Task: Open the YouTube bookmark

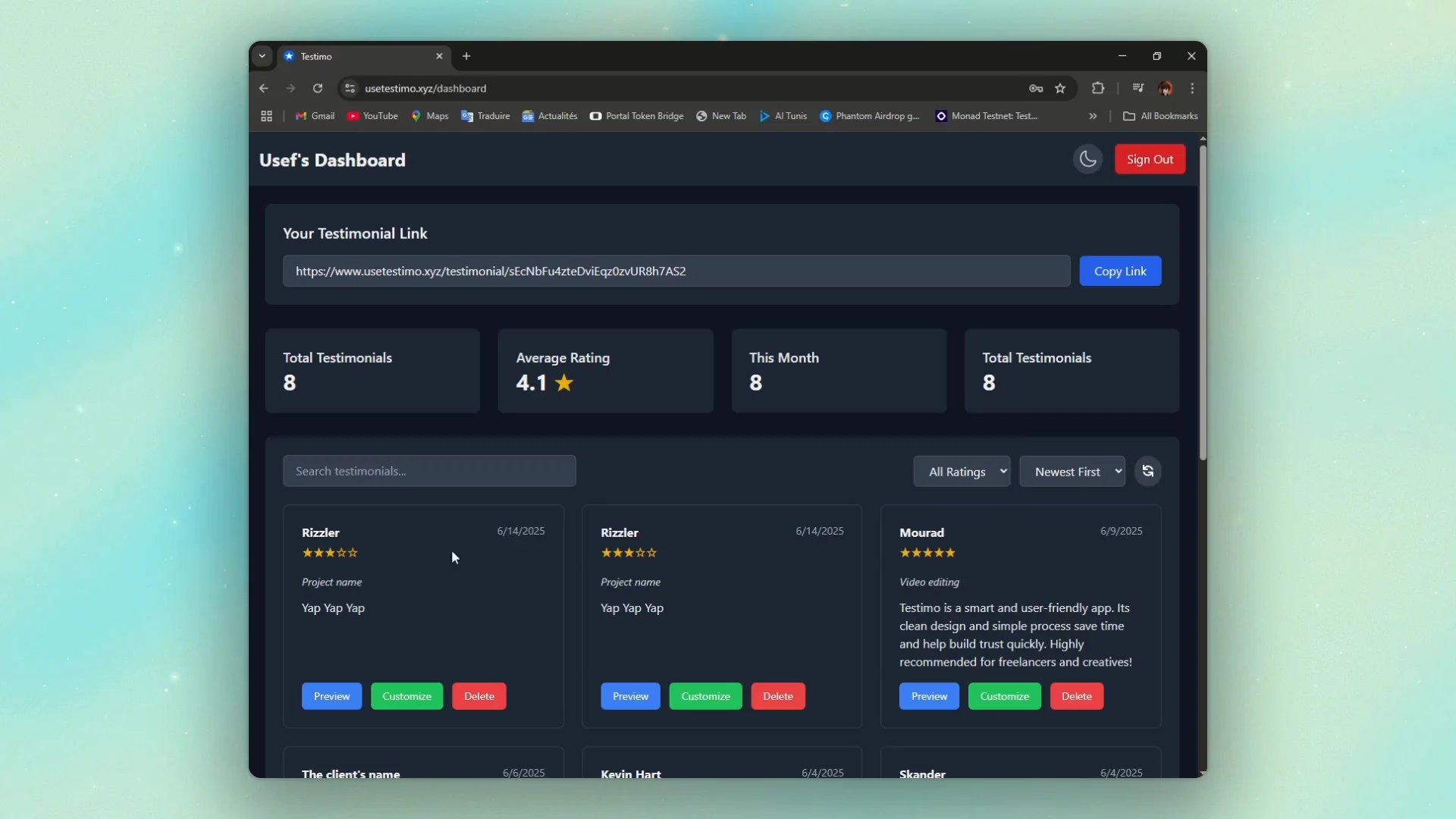Action: point(372,116)
